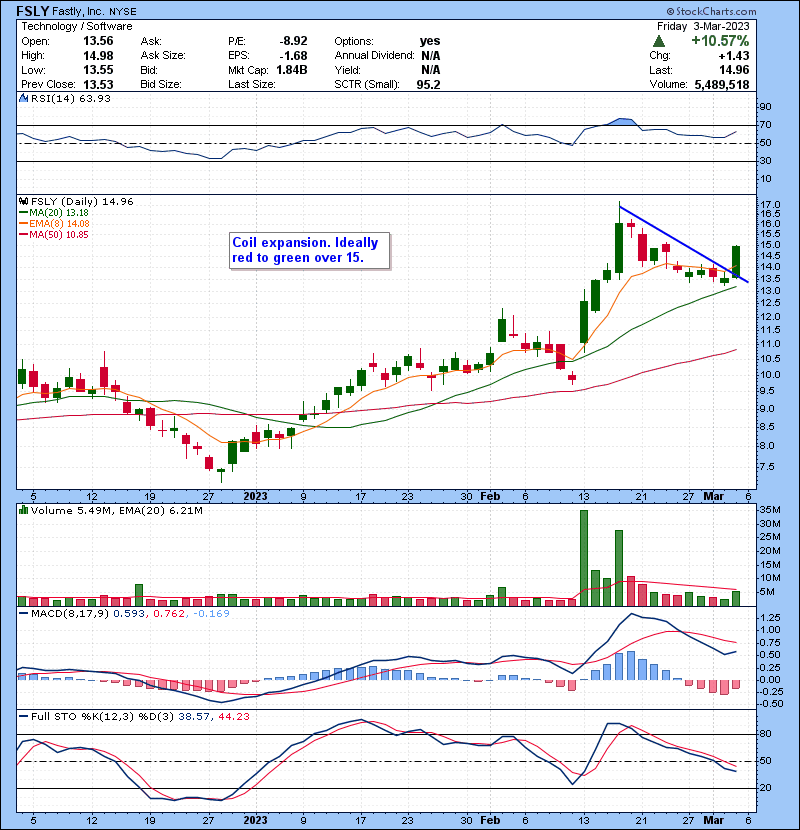The width and height of the screenshot is (800, 830).
Task: Select the Low value 13.55
Action: [98, 70]
